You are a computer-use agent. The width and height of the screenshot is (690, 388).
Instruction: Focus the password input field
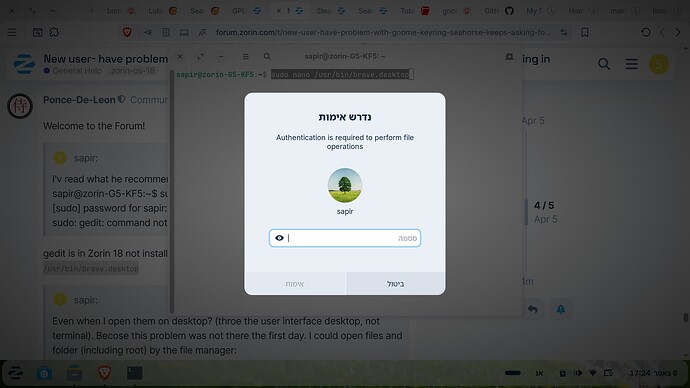pos(345,238)
